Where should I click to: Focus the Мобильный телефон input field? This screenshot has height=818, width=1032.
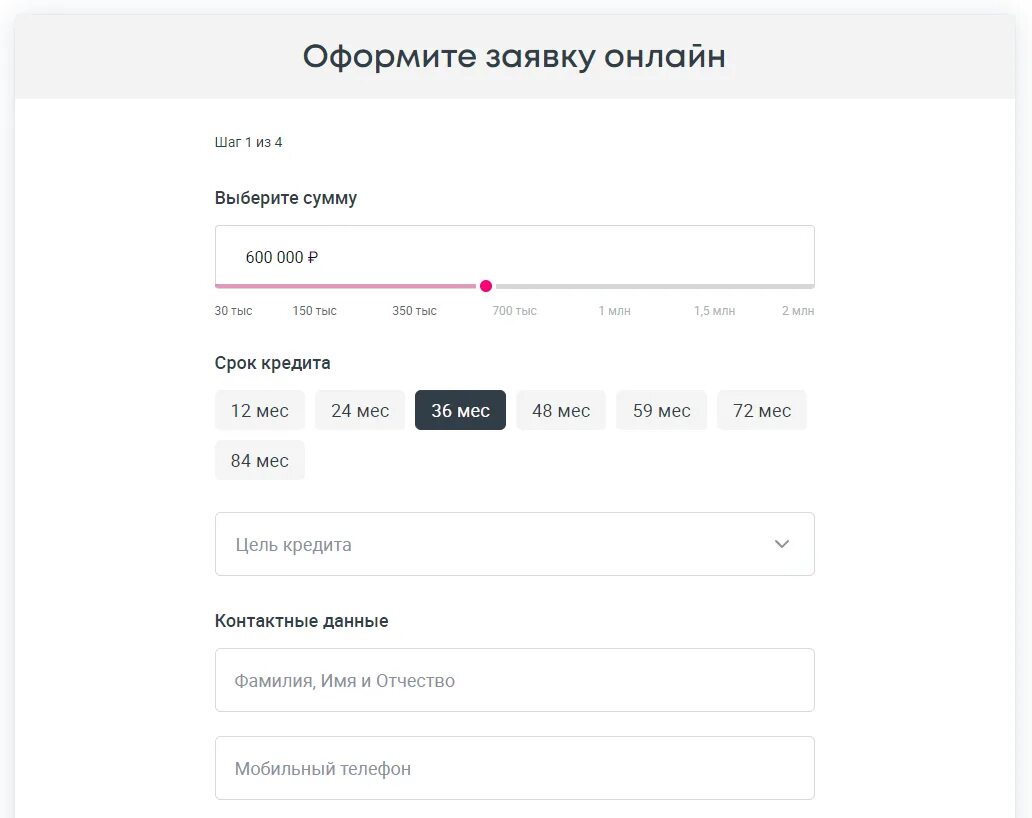[x=514, y=768]
